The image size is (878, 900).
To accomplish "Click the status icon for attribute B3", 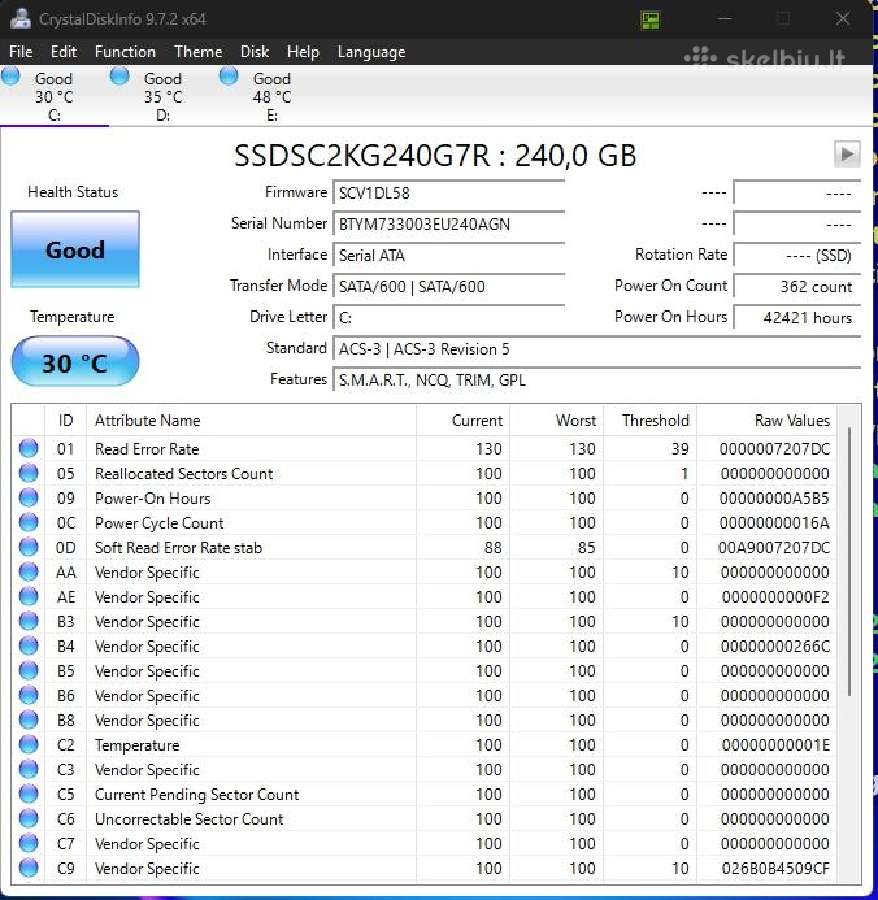I will pyautogui.click(x=28, y=621).
